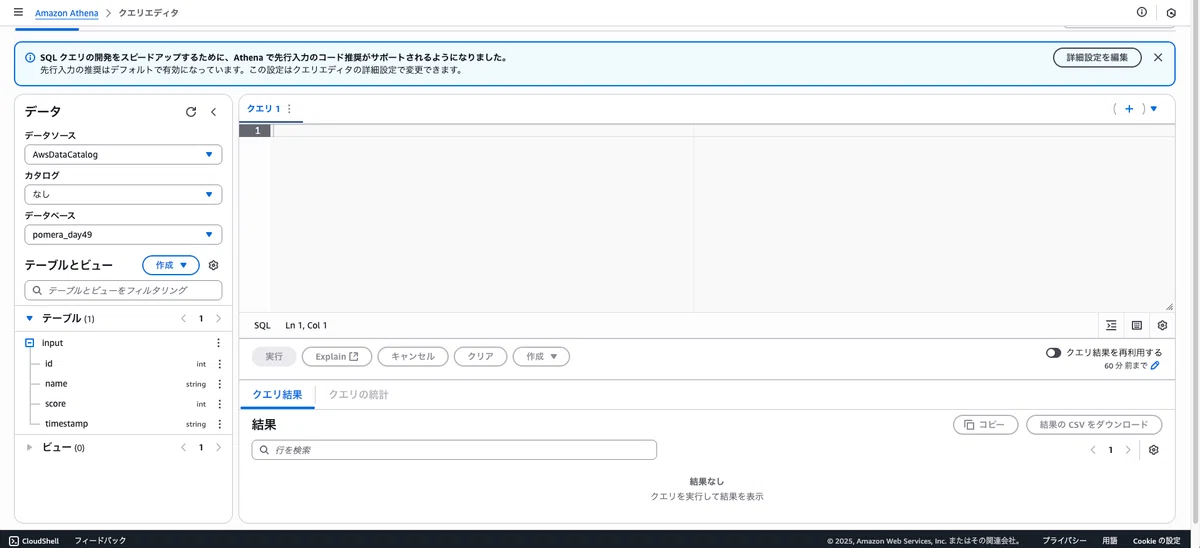The width and height of the screenshot is (1200, 548).
Task: Switch to the クエリの統計 tab
Action: coord(358,395)
